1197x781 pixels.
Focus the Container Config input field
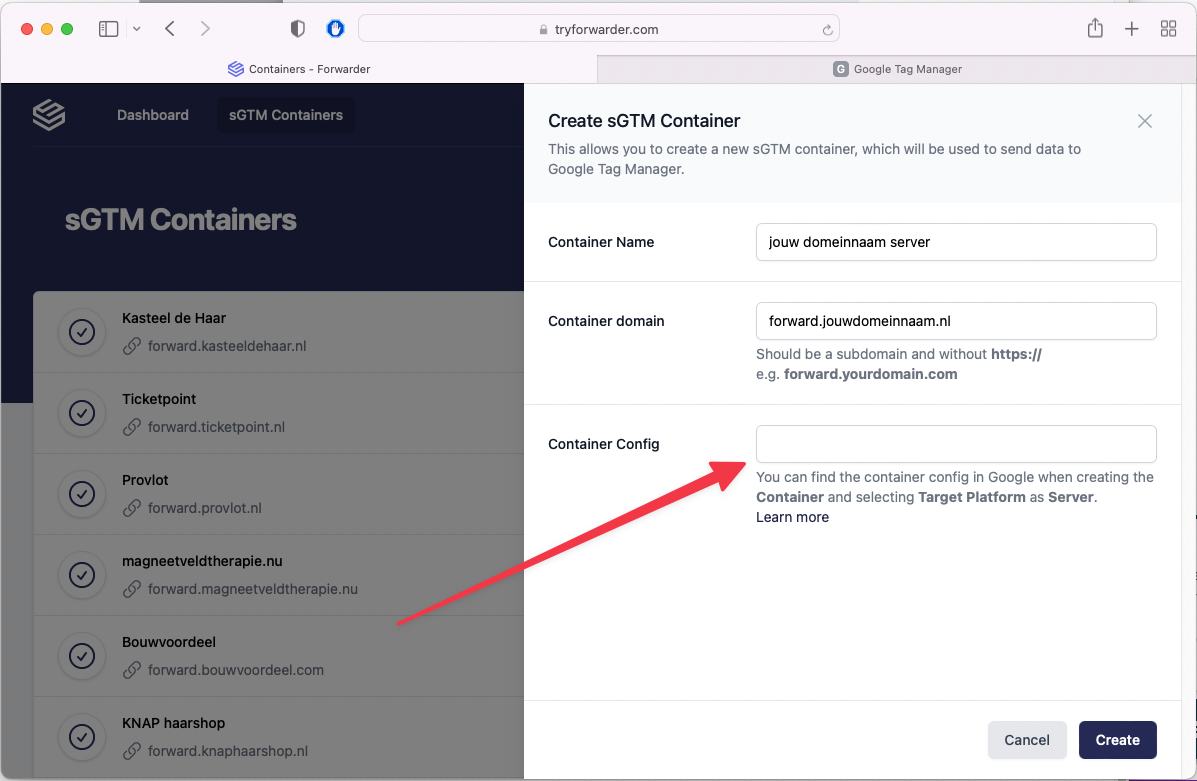956,444
